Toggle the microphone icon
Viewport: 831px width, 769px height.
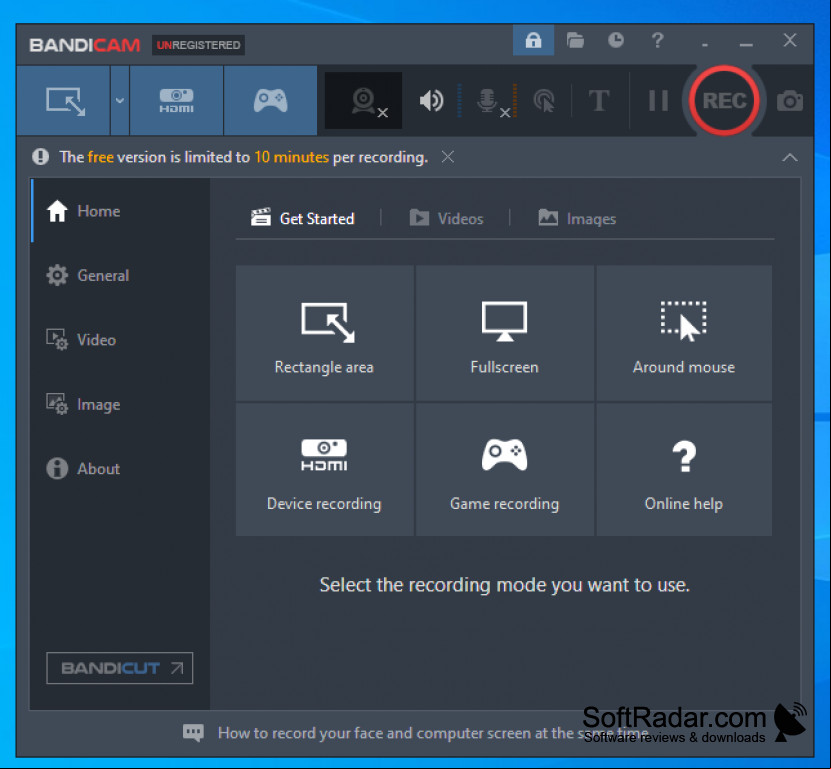(487, 101)
